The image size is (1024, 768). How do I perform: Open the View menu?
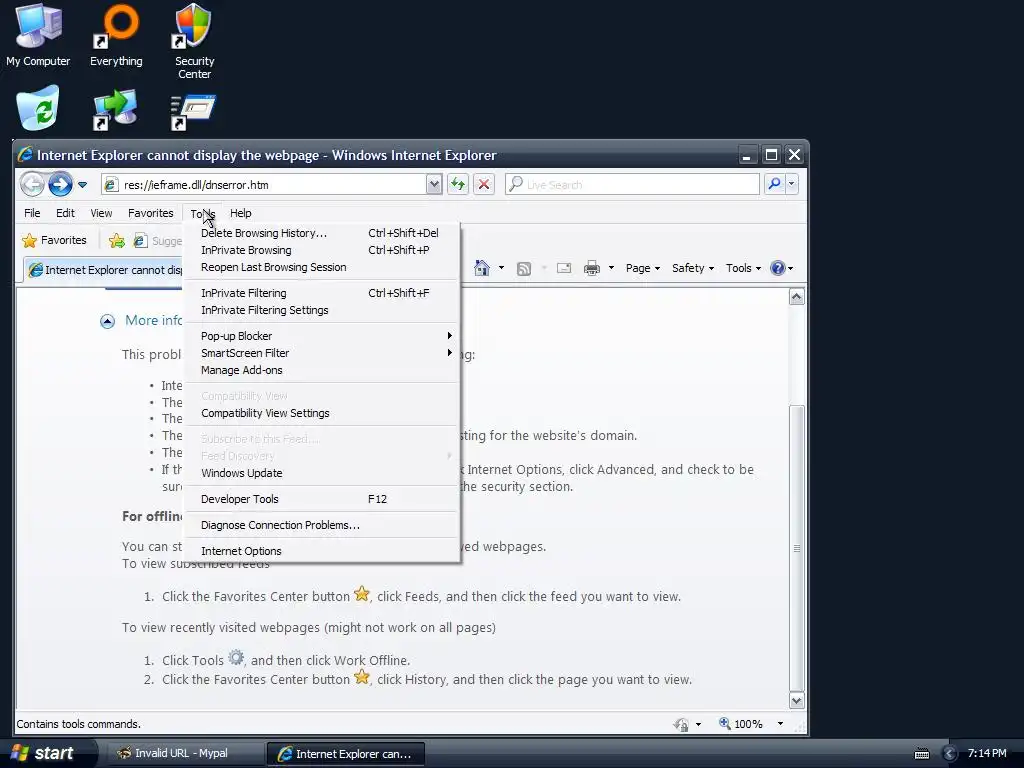tap(101, 213)
